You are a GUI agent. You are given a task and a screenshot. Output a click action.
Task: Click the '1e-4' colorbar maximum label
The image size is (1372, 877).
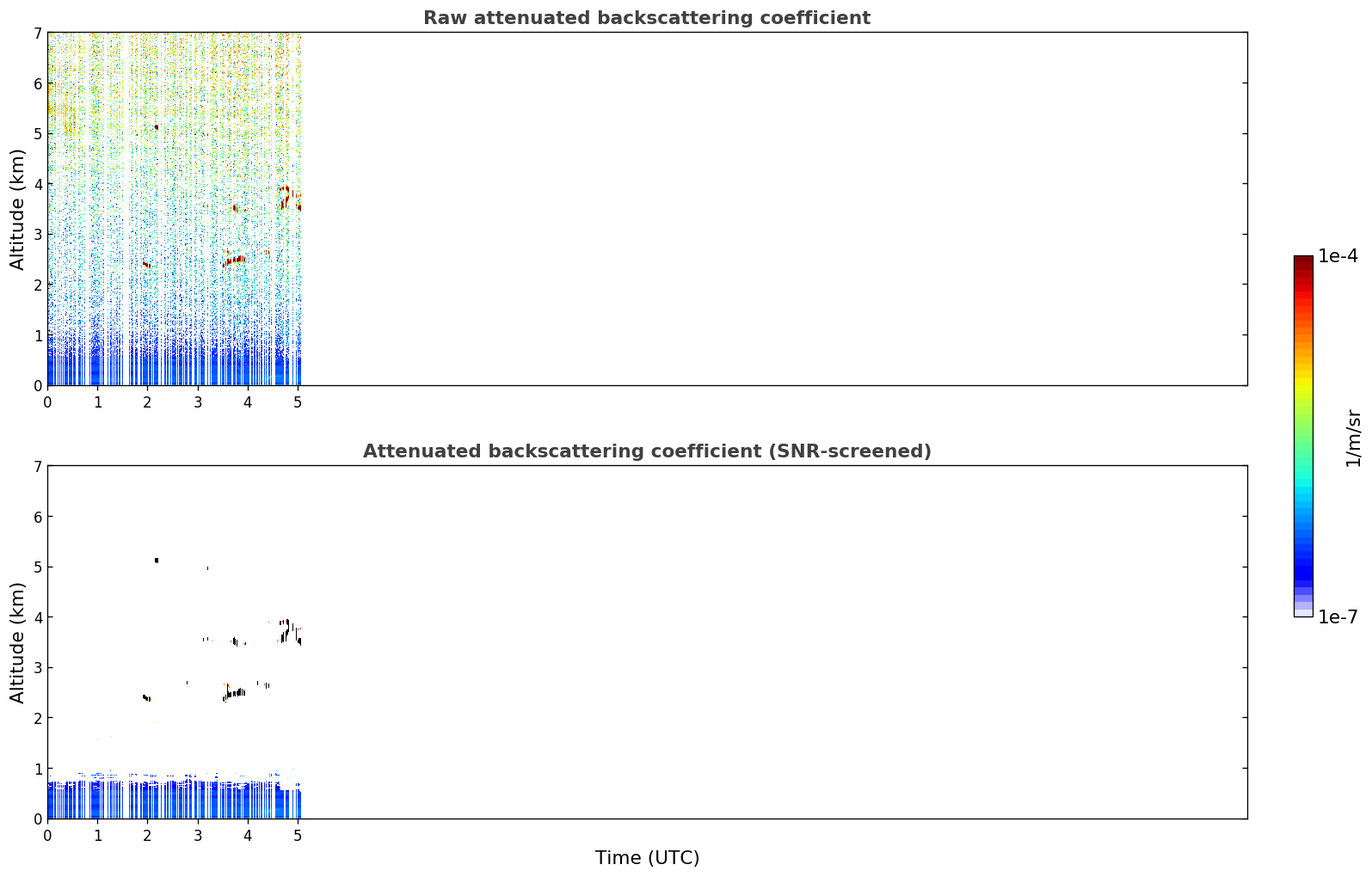[1338, 256]
